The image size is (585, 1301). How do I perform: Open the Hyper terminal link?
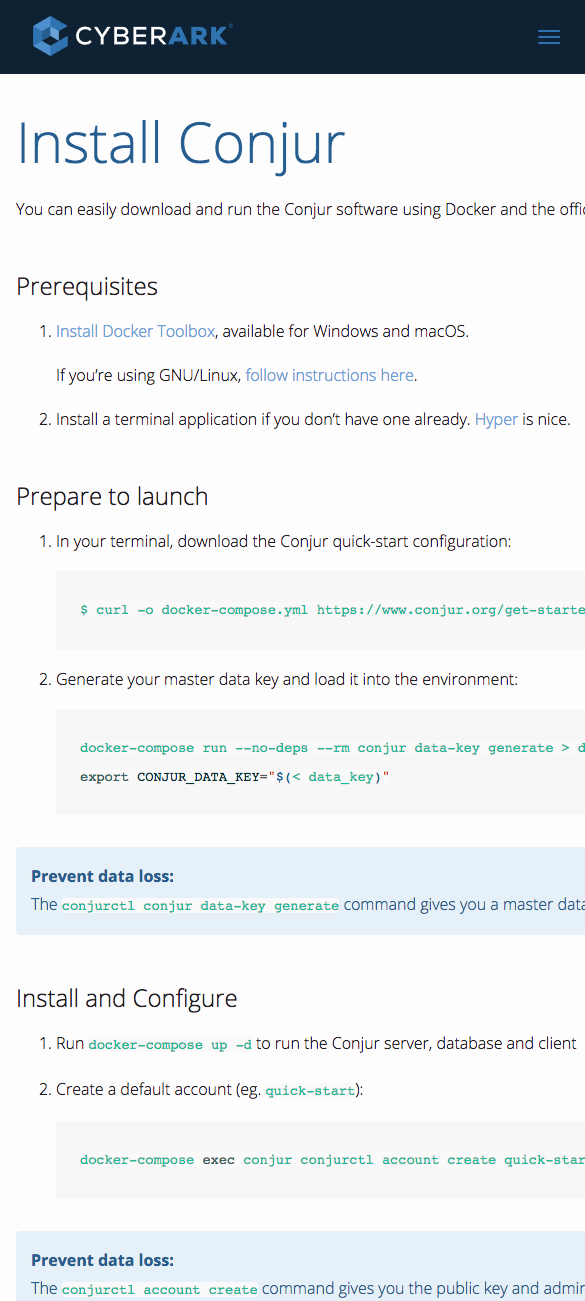(x=496, y=419)
